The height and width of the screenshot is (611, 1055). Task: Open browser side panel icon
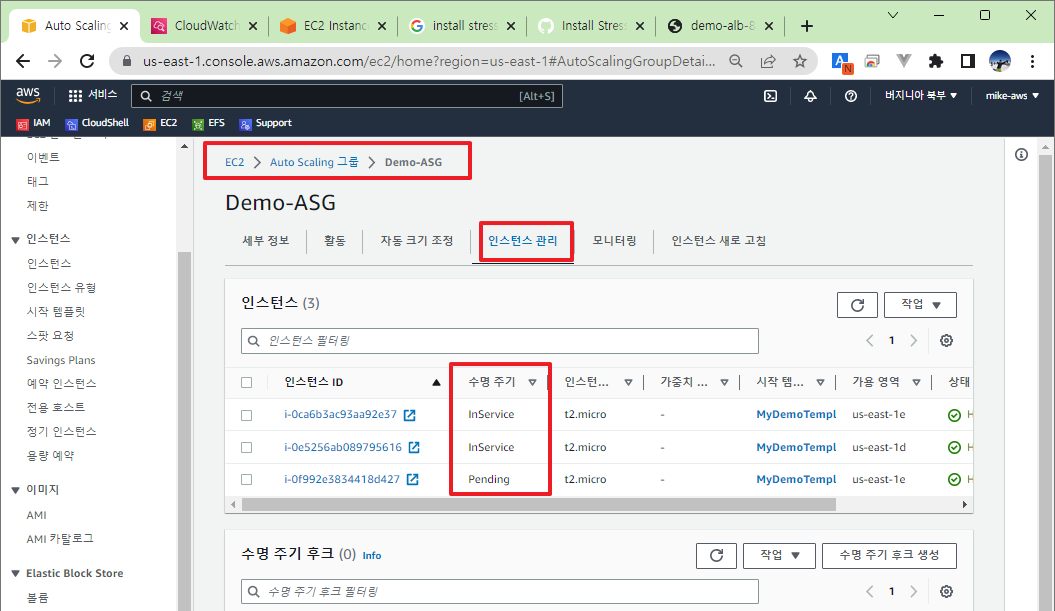click(x=968, y=61)
